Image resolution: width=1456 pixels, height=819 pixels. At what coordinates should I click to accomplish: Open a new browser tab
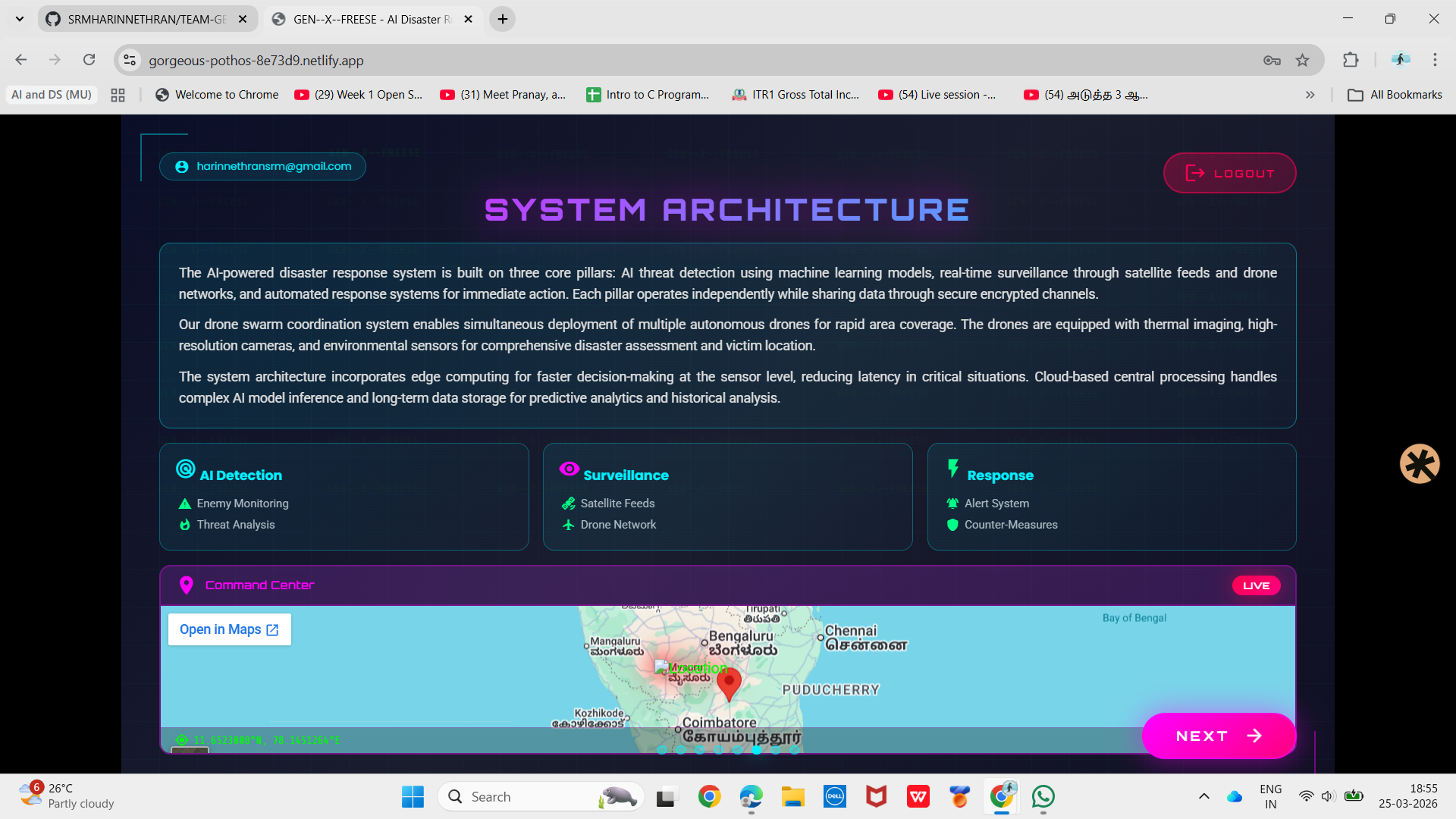tap(503, 19)
